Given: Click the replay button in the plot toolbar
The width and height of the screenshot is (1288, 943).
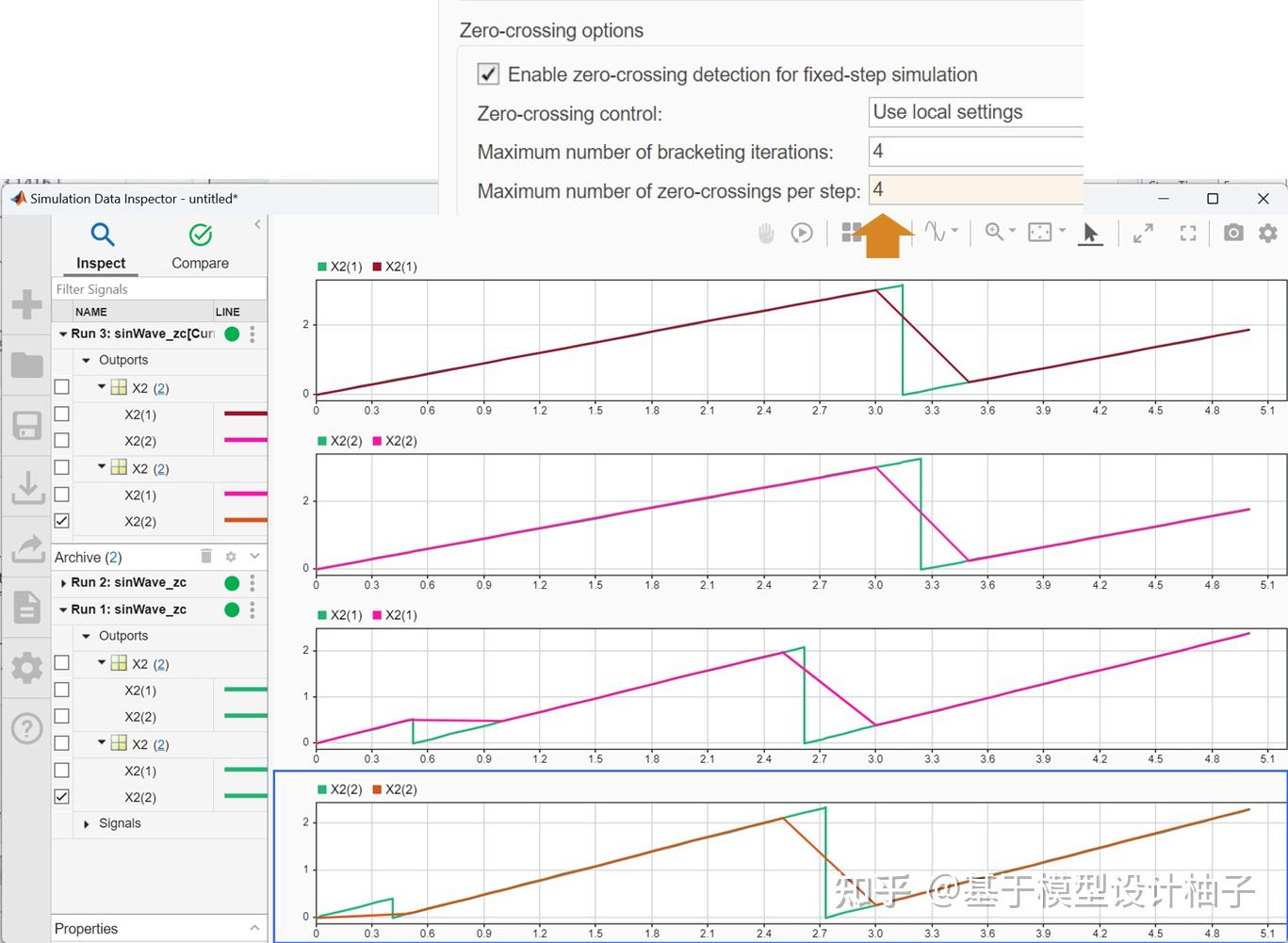Looking at the screenshot, I should pos(802,233).
